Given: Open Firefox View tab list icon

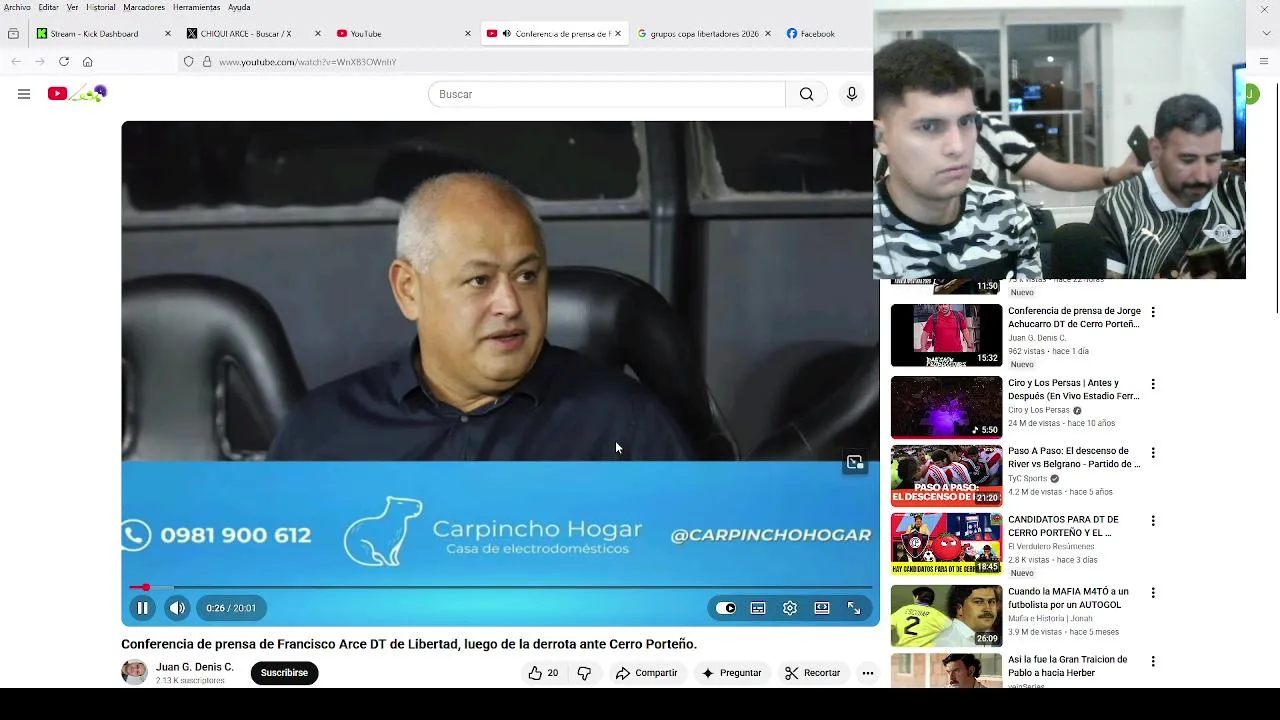Looking at the screenshot, I should point(13,33).
